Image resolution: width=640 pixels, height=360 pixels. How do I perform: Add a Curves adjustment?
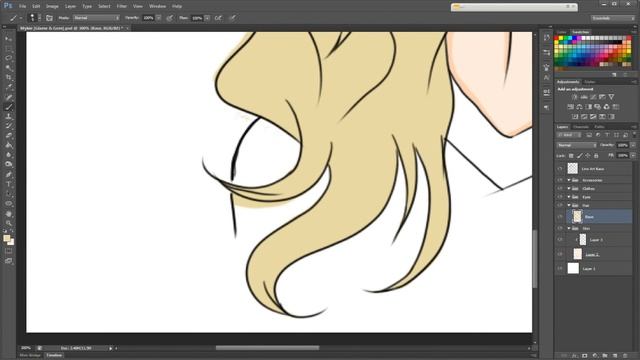pos(593,97)
